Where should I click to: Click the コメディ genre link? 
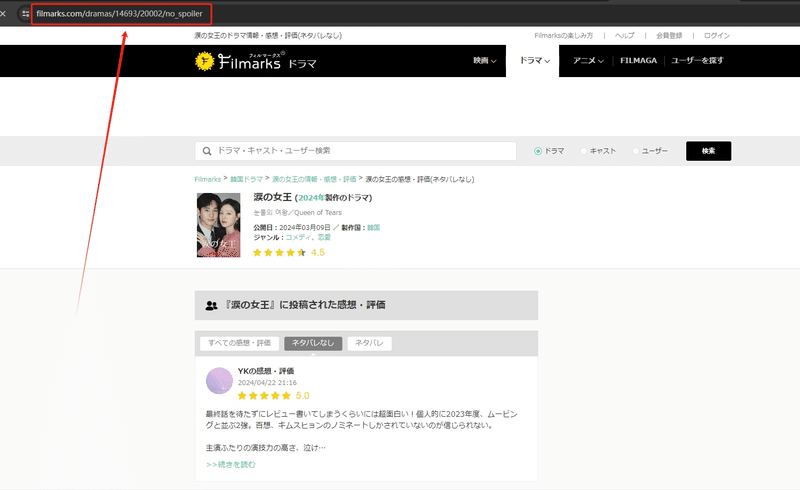(x=298, y=237)
